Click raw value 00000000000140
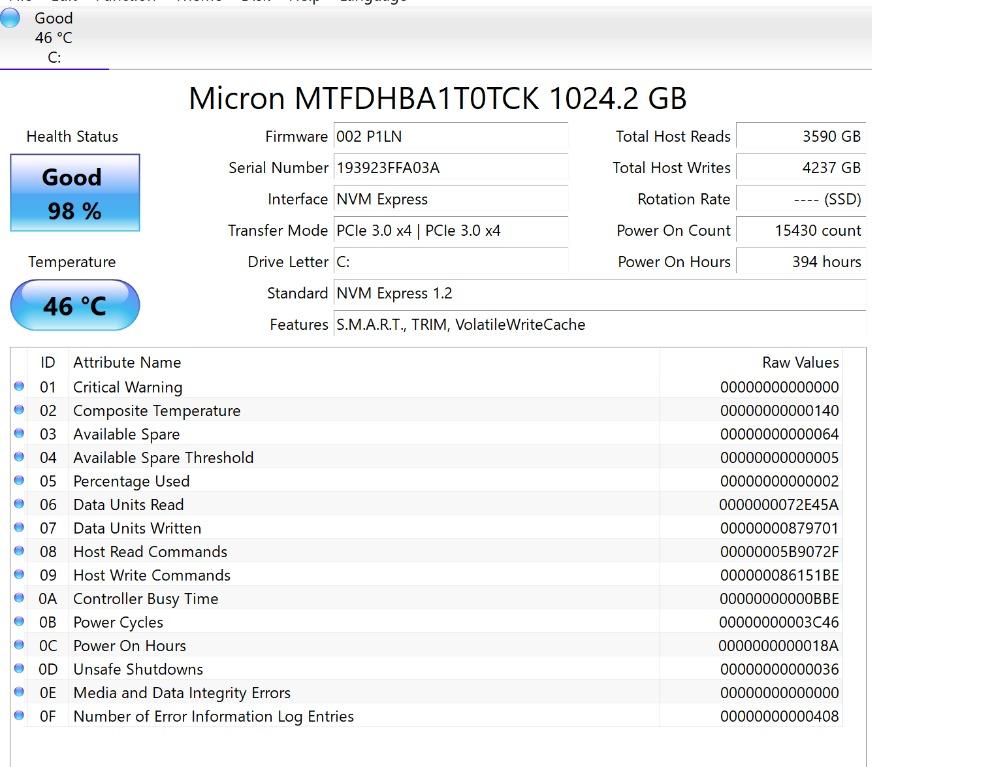1003x767 pixels. (779, 411)
